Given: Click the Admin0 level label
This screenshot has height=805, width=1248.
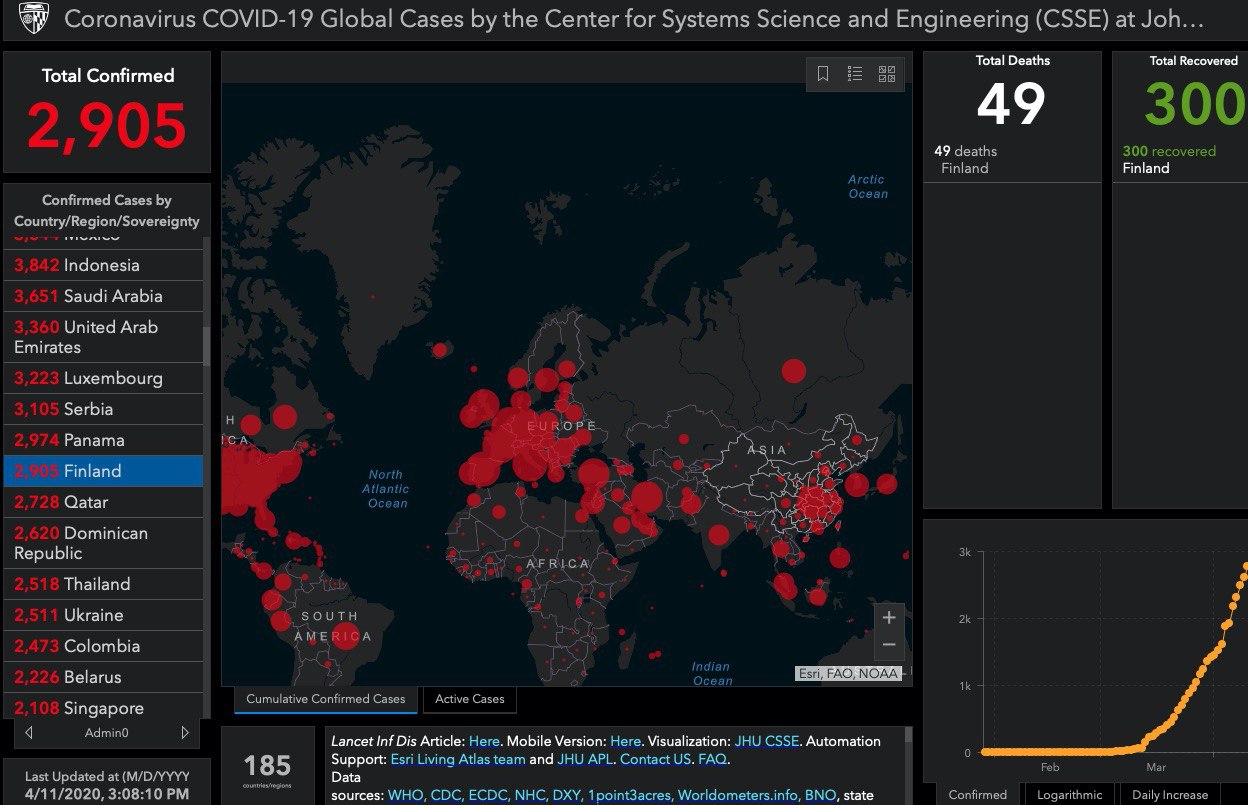Looking at the screenshot, I should tap(107, 733).
